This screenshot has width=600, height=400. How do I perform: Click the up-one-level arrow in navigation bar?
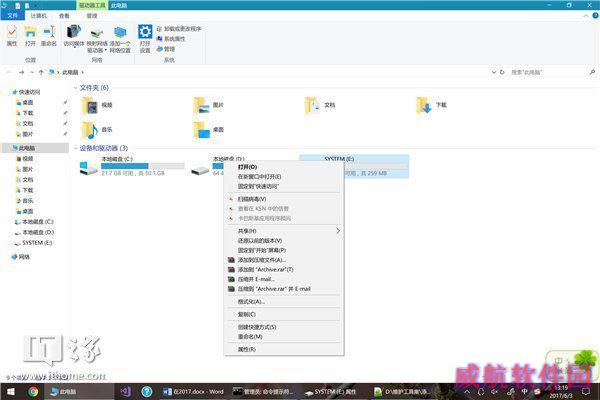pos(41,72)
